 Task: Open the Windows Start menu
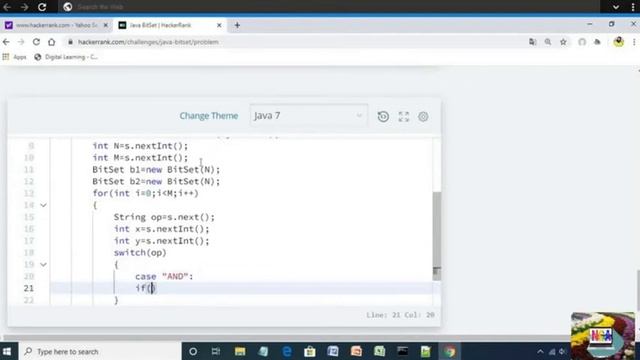coord(7,351)
